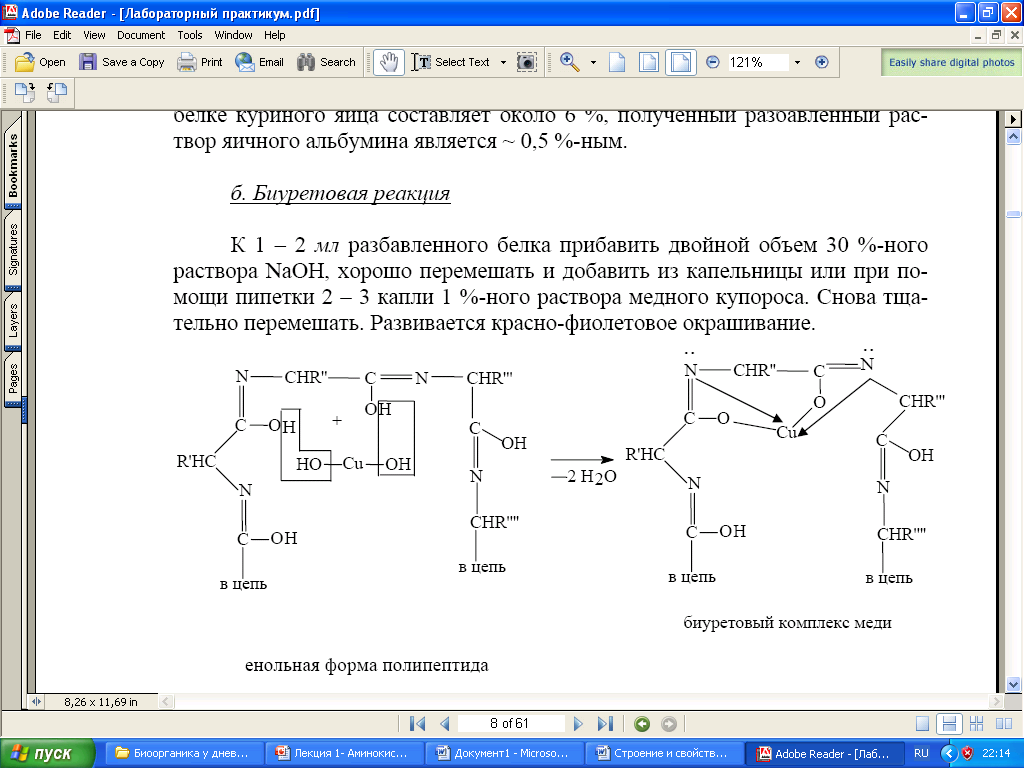This screenshot has width=1024, height=768.
Task: Set Fit Page view
Action: coord(648,62)
